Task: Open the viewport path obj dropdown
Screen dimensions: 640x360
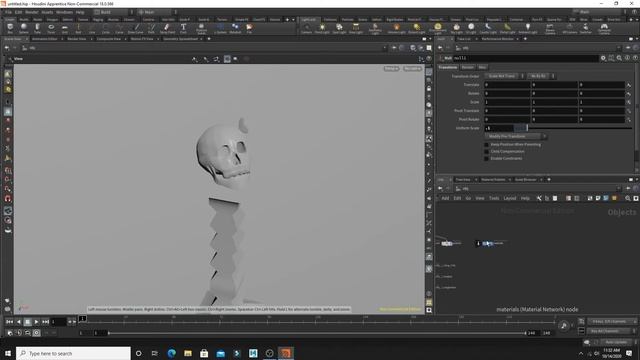Action: [x=384, y=48]
